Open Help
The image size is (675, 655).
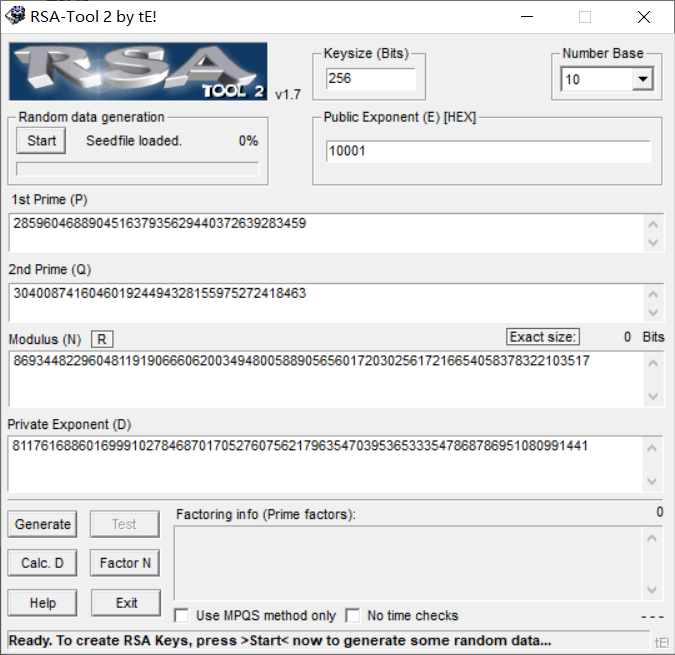tap(42, 602)
